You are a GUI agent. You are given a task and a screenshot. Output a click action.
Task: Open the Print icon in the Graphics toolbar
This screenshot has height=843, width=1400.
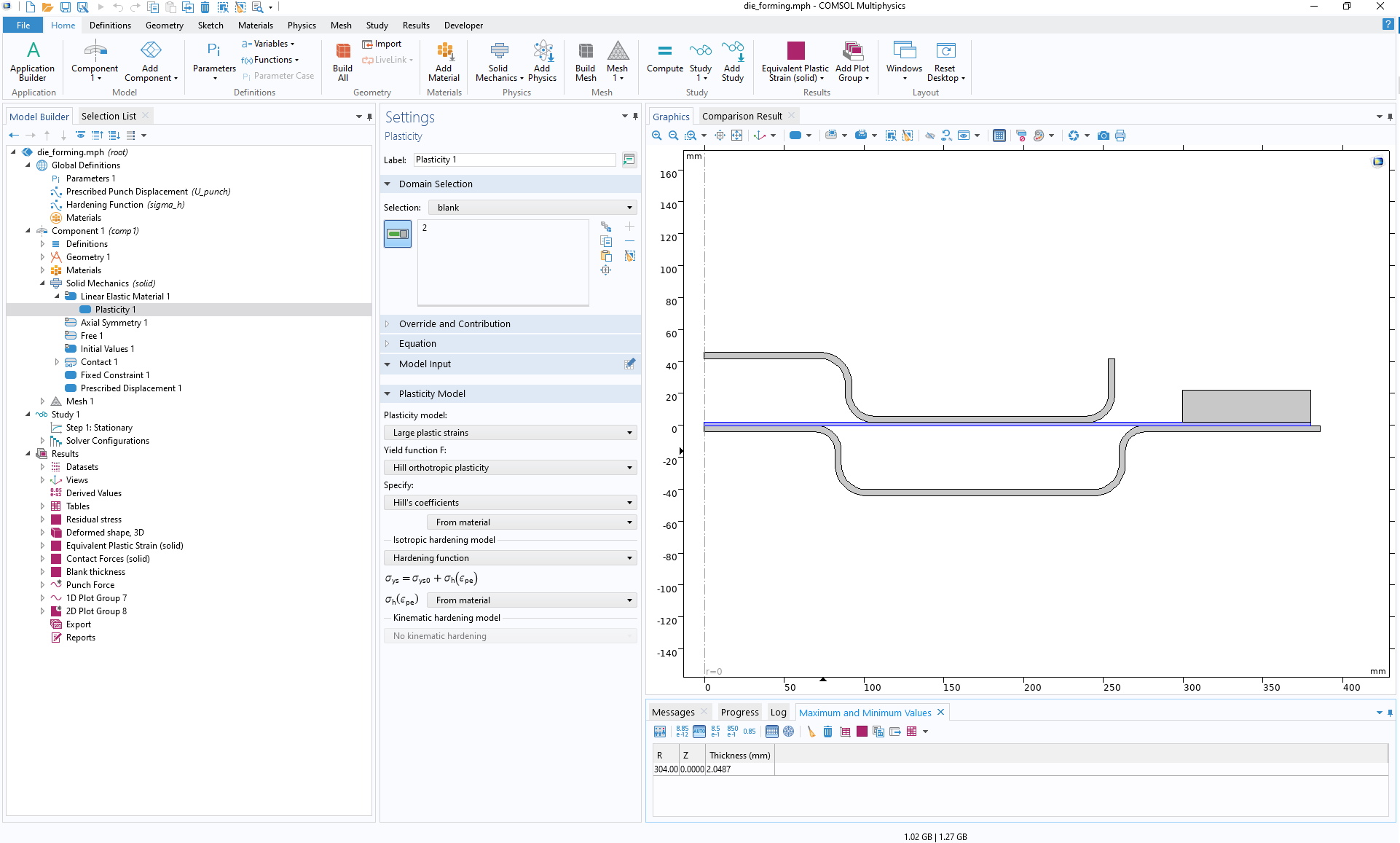(x=1121, y=136)
